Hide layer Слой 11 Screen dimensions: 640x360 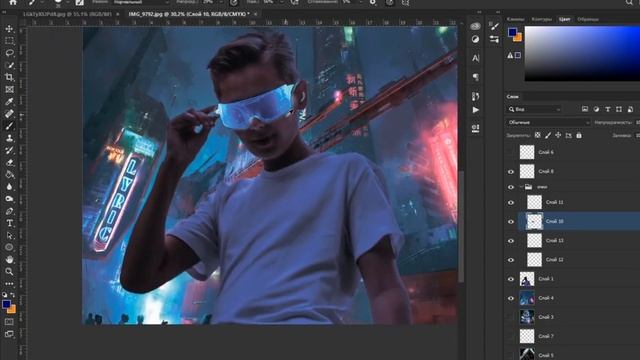[x=511, y=202]
